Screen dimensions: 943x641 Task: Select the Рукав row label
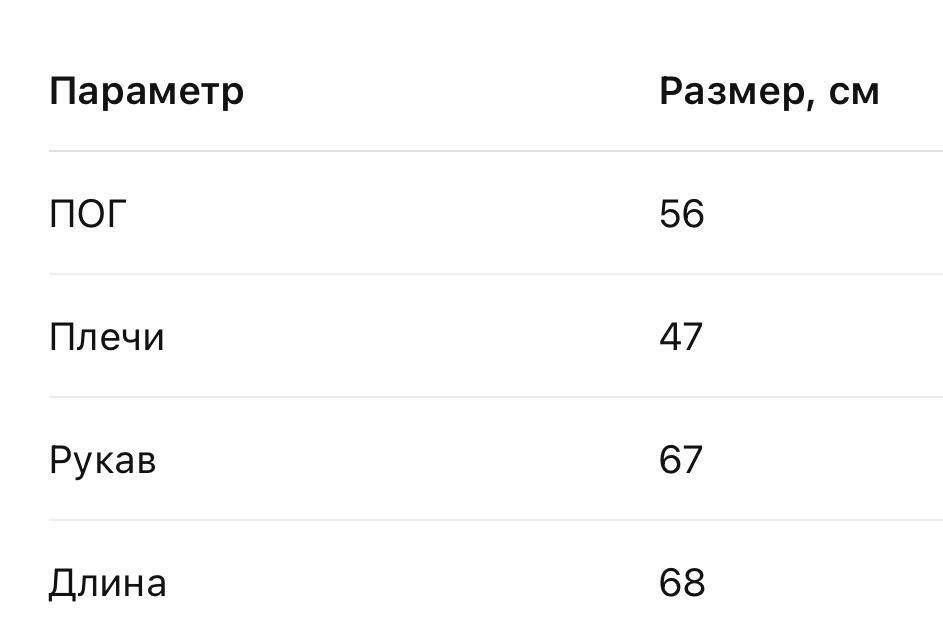point(103,461)
